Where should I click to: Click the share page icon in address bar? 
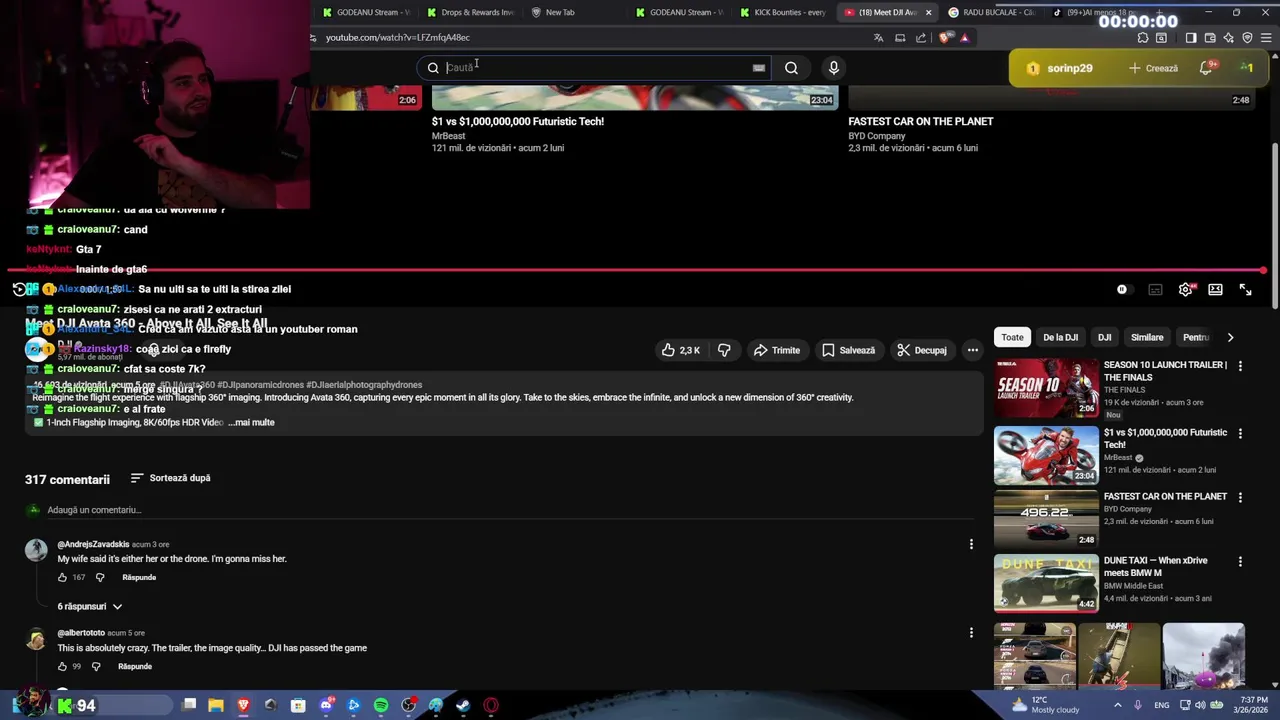click(x=921, y=38)
